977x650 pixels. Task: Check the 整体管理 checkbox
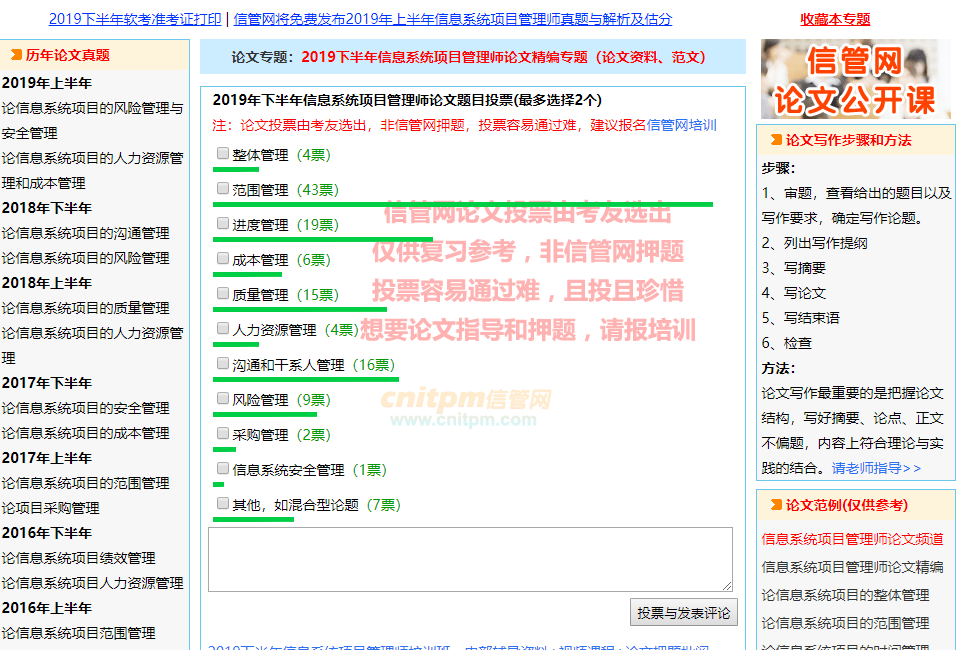click(223, 154)
